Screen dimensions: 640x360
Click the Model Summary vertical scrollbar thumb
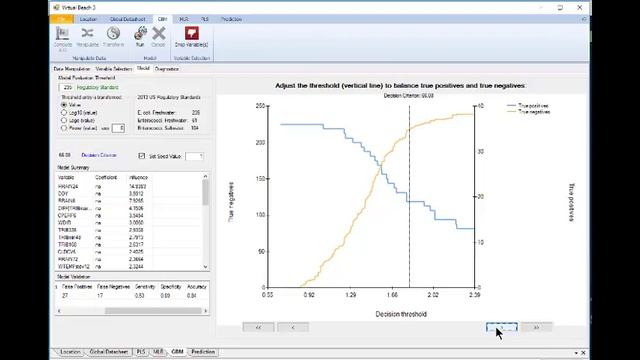pyautogui.click(x=205, y=192)
